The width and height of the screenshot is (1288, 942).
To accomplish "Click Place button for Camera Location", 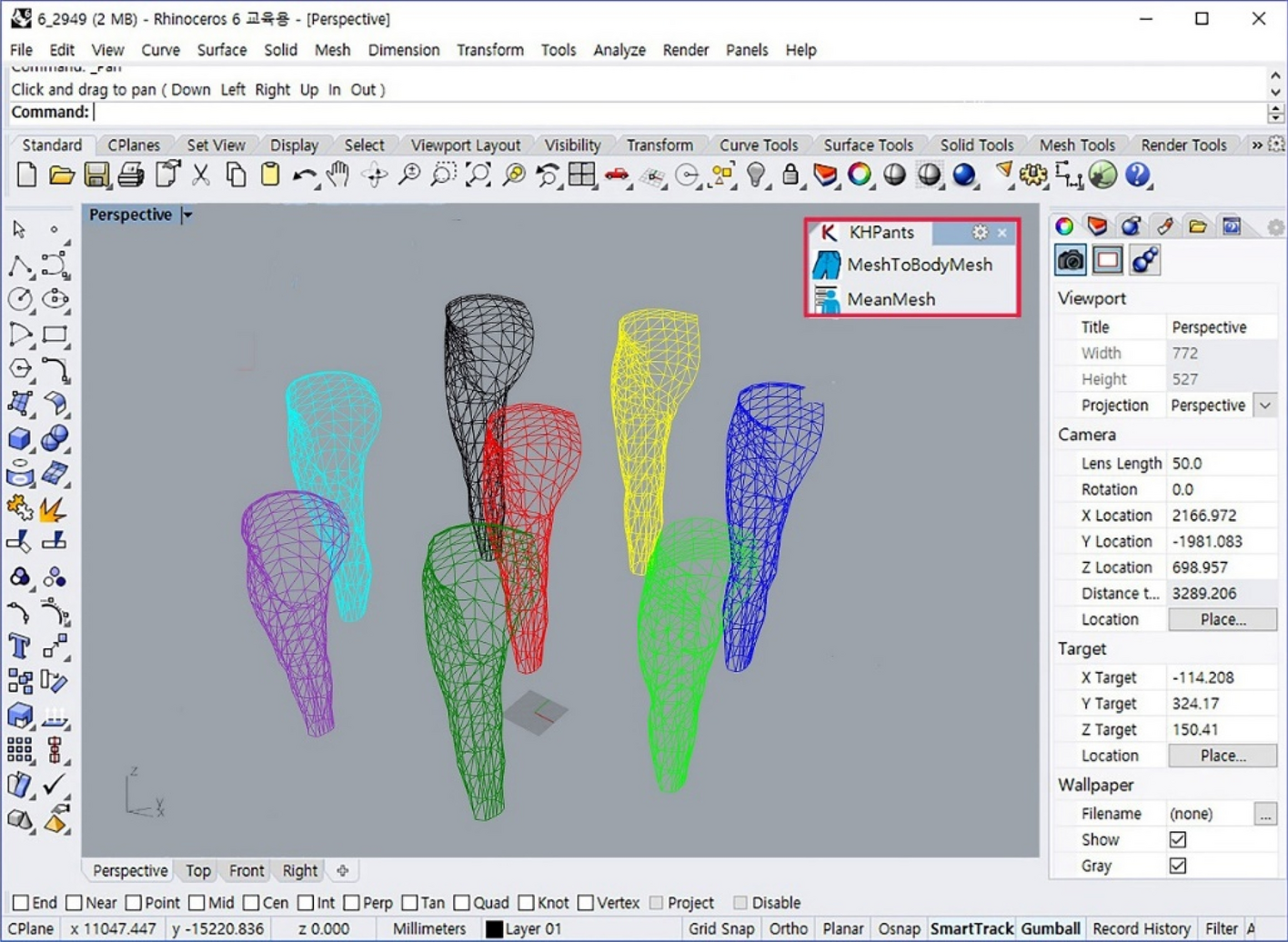I will [1223, 620].
